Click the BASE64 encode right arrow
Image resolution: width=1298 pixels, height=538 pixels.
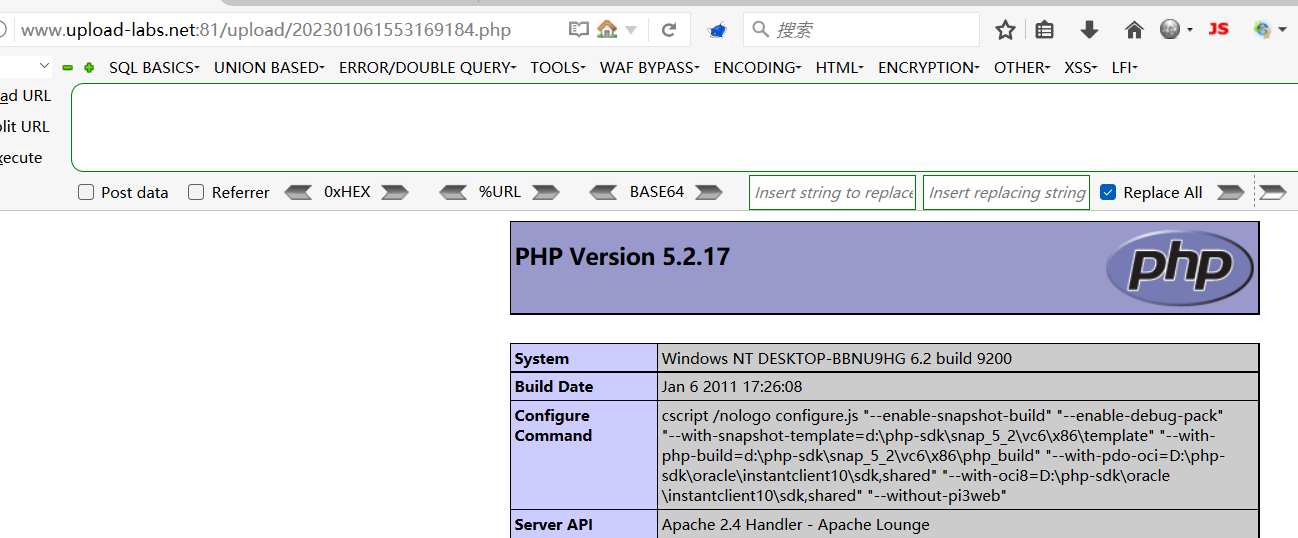[708, 192]
